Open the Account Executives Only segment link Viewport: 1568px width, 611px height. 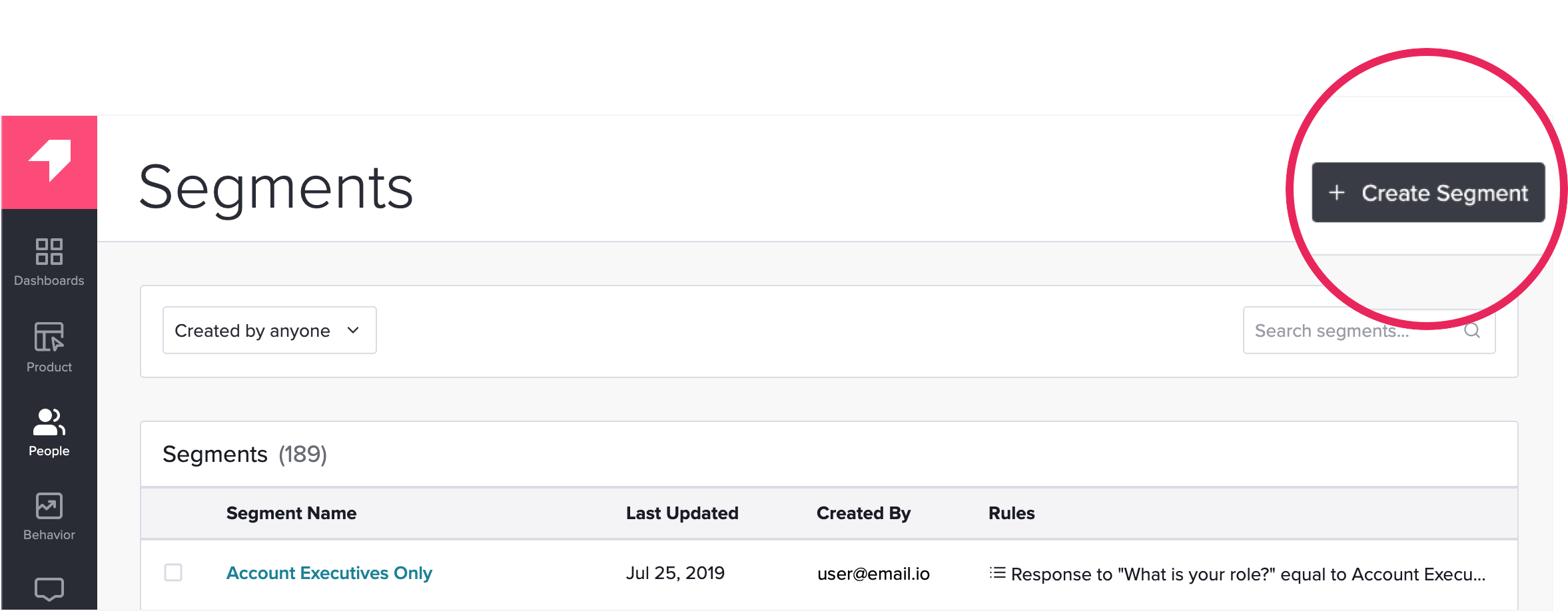click(x=329, y=573)
